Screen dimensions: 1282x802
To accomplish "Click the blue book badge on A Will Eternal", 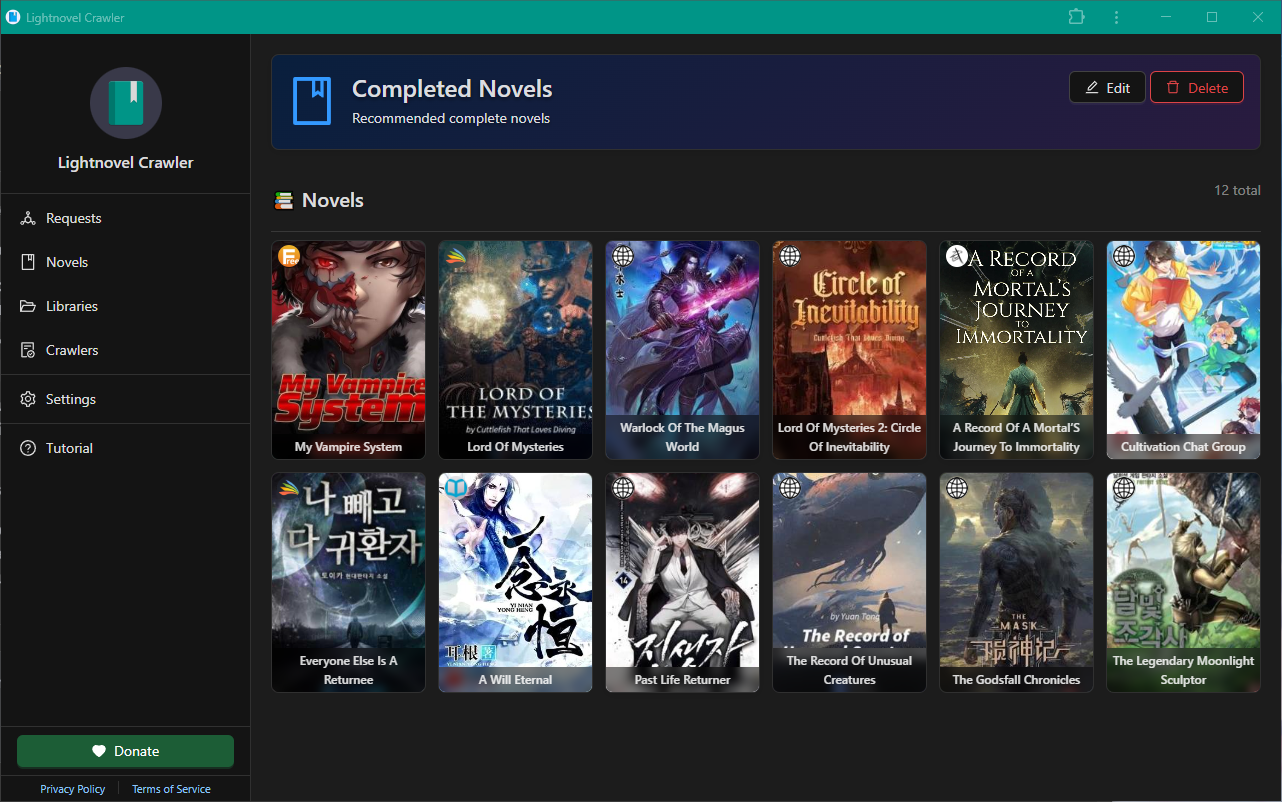I will tap(456, 488).
